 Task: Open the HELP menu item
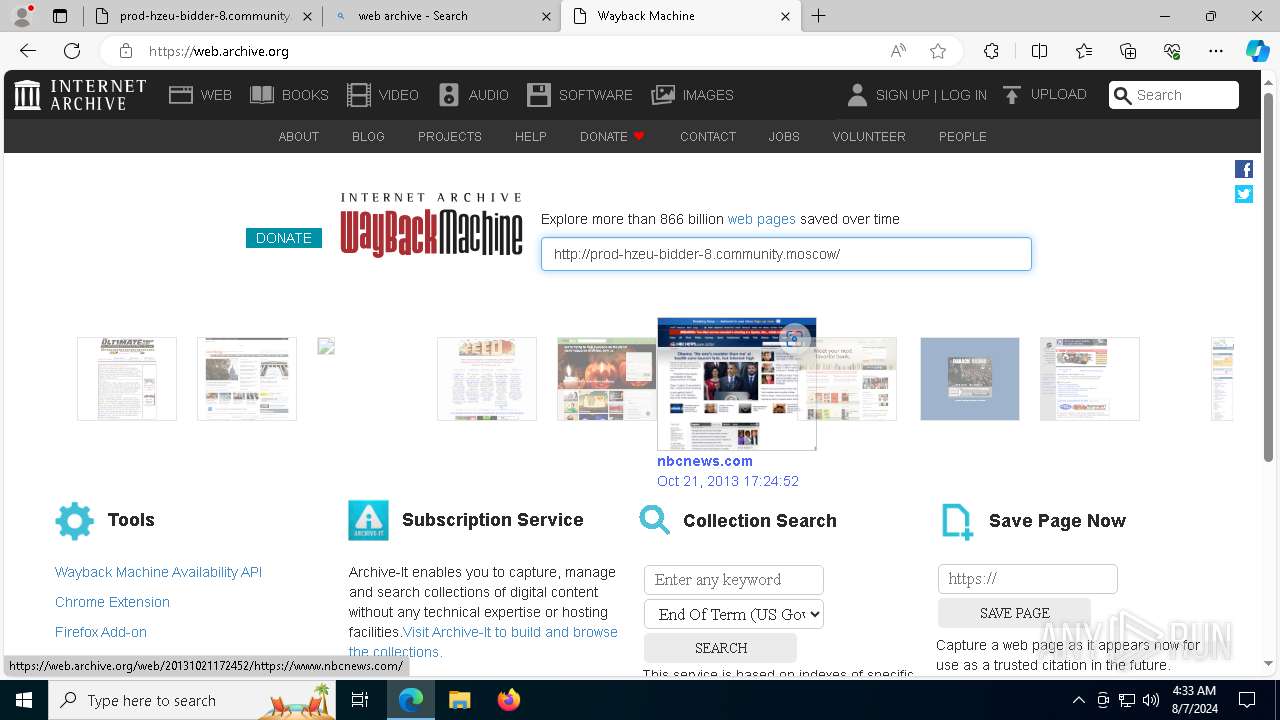531,137
